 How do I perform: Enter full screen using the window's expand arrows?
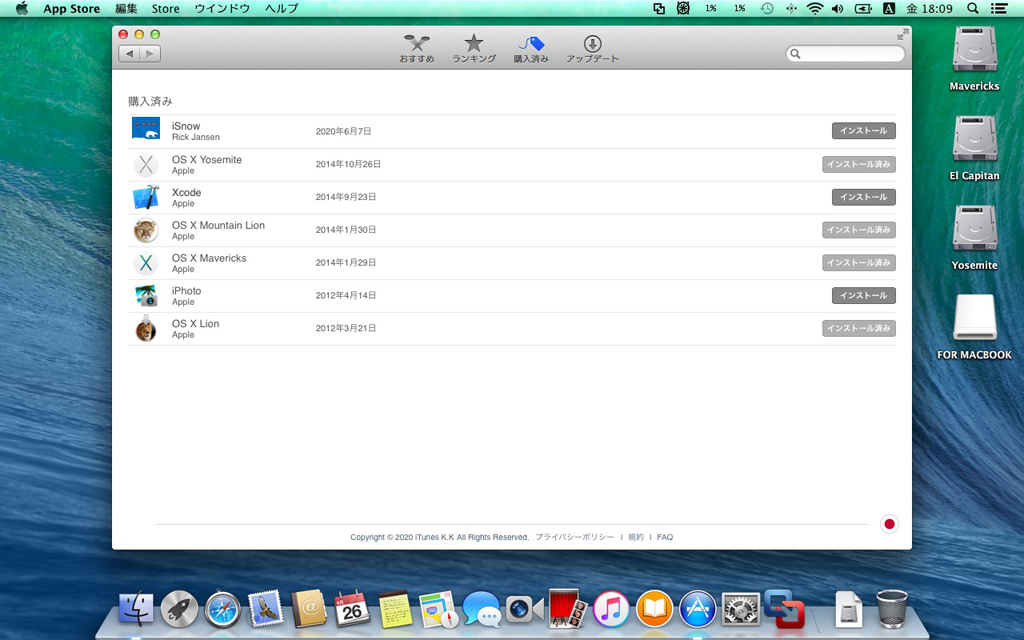[903, 34]
